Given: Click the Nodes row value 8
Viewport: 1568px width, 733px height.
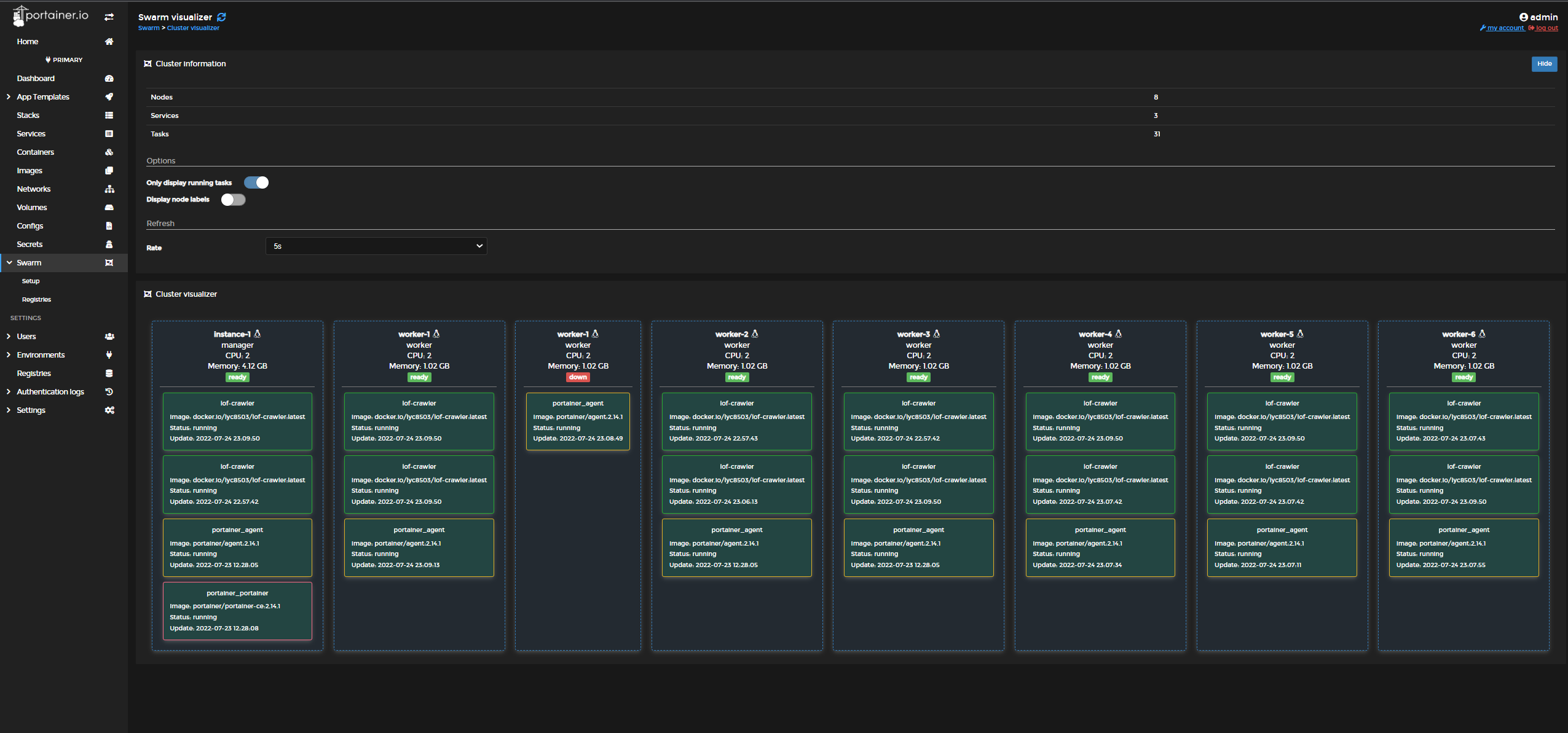Looking at the screenshot, I should (x=1156, y=97).
